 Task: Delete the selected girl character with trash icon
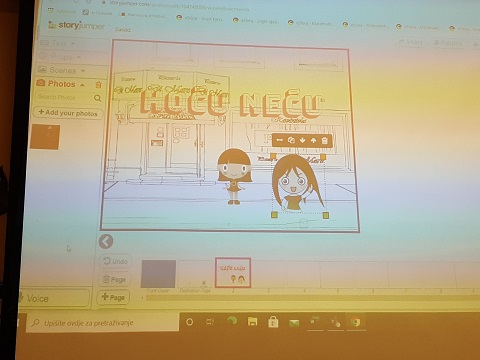click(325, 141)
